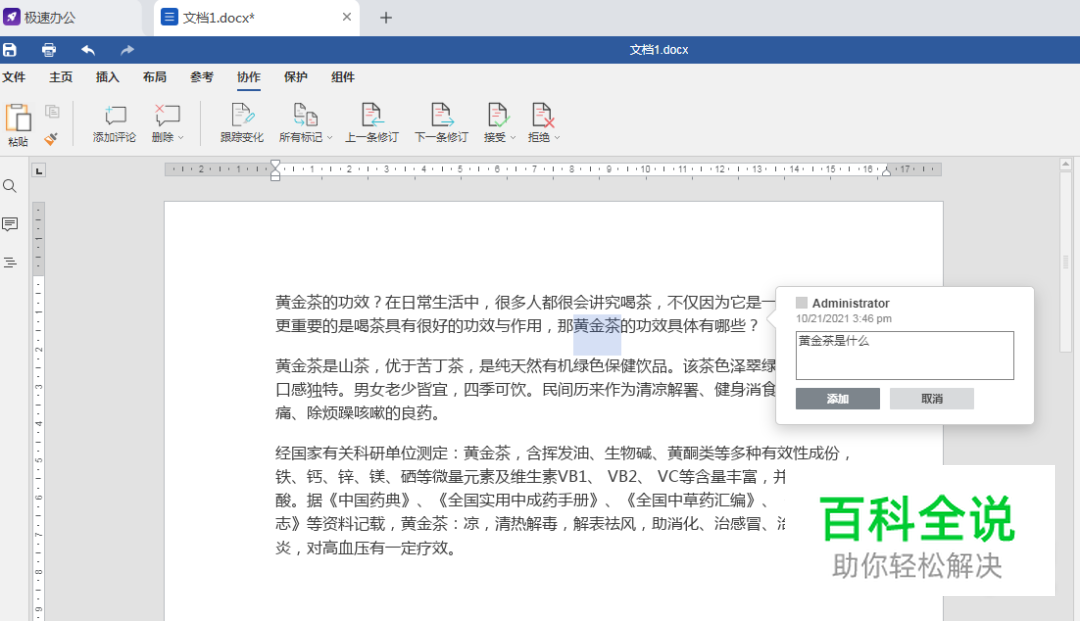Viewport: 1080px width, 621px height.
Task: Click the Undo arrow icon
Action: click(88, 49)
